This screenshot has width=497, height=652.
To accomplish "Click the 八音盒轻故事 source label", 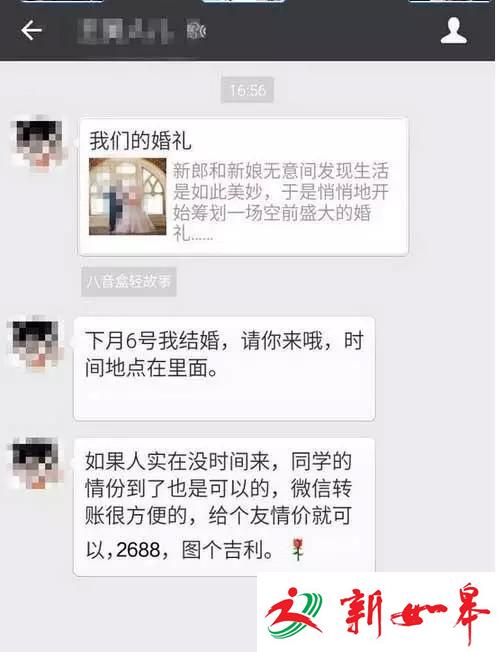I will (x=129, y=282).
